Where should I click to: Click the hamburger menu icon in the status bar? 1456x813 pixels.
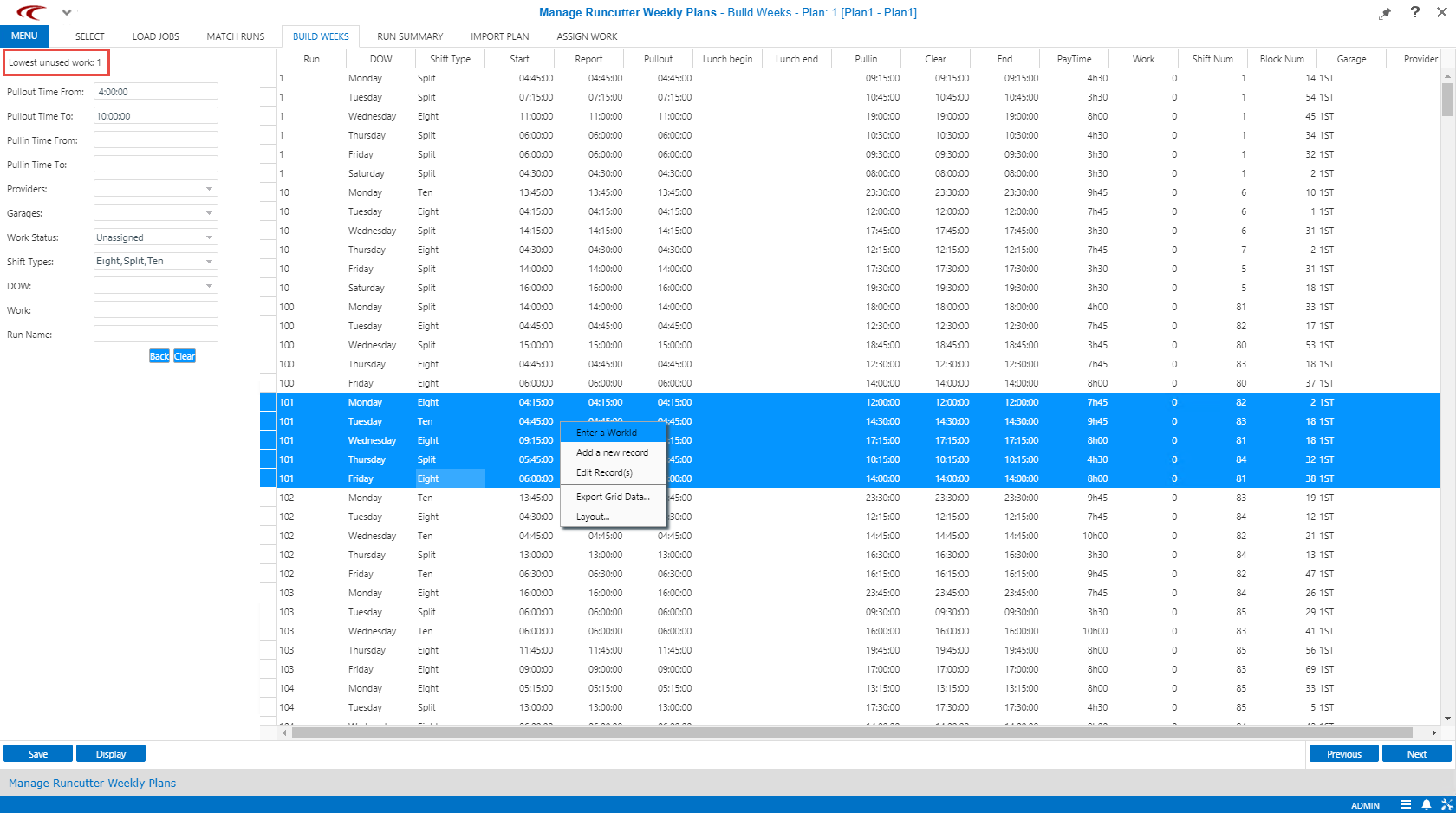tap(1404, 804)
